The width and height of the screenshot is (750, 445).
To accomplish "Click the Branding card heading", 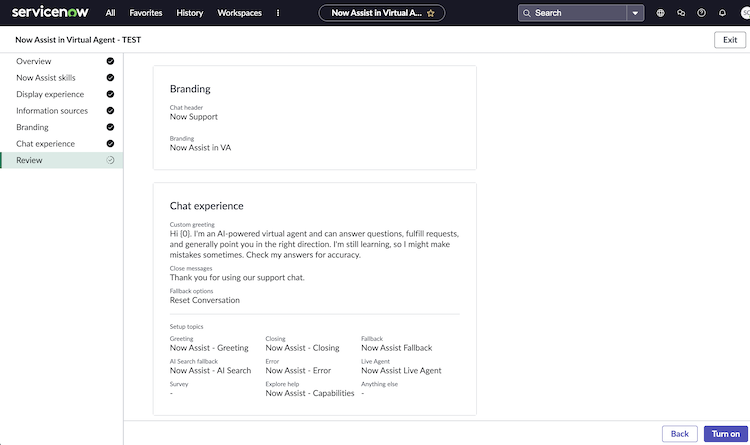I will 190,89.
